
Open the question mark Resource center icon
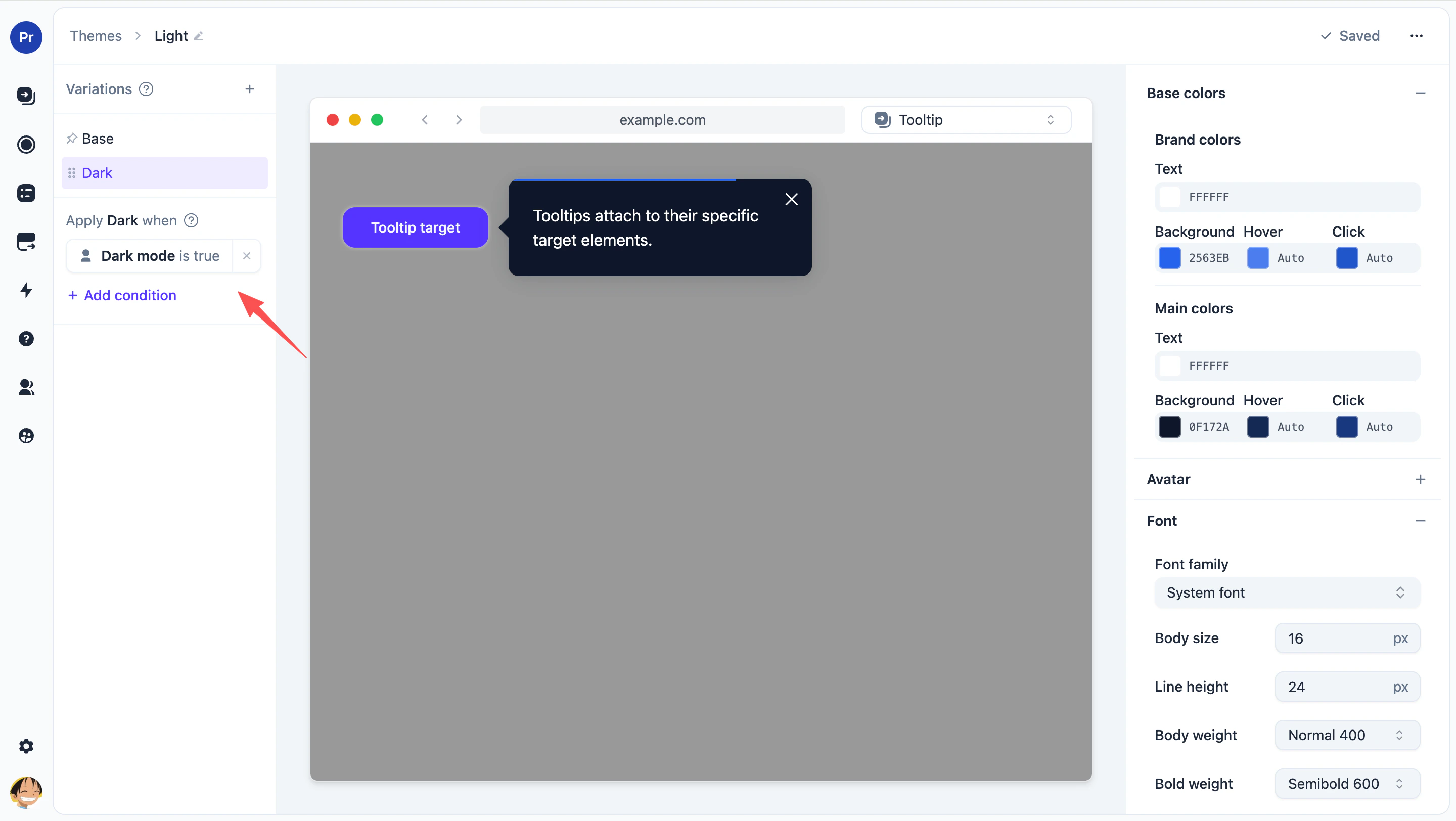(26, 339)
